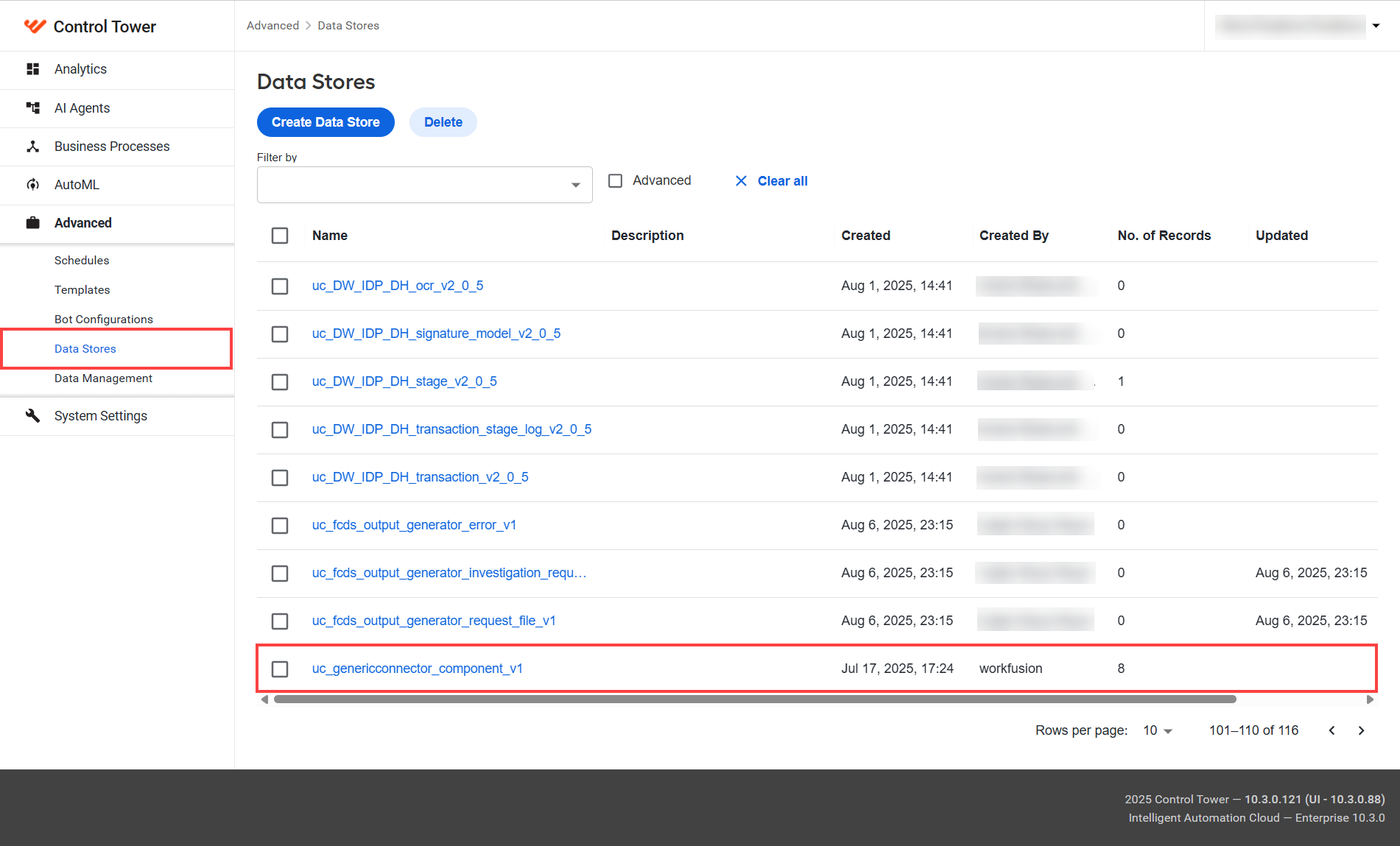This screenshot has height=846, width=1400.
Task: Enable the Advanced filter checkbox
Action: coord(616,180)
